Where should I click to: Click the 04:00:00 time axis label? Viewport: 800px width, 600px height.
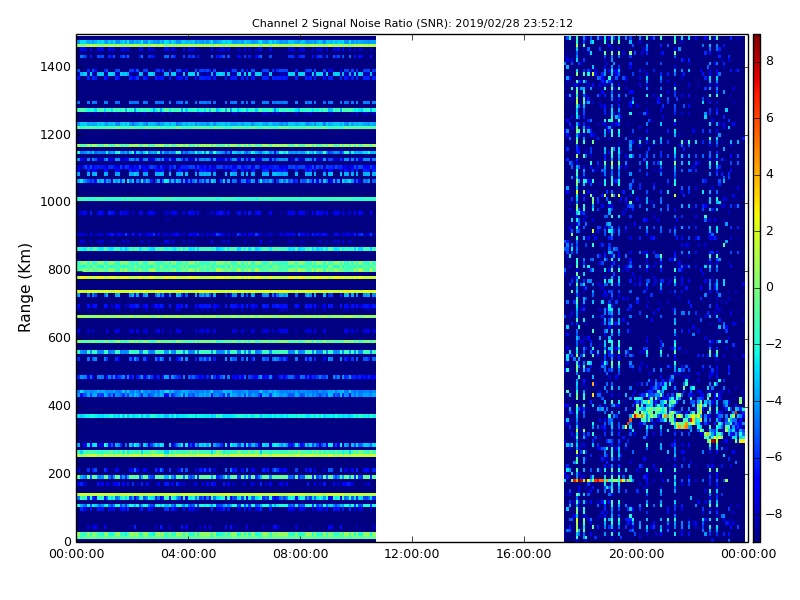tap(189, 554)
